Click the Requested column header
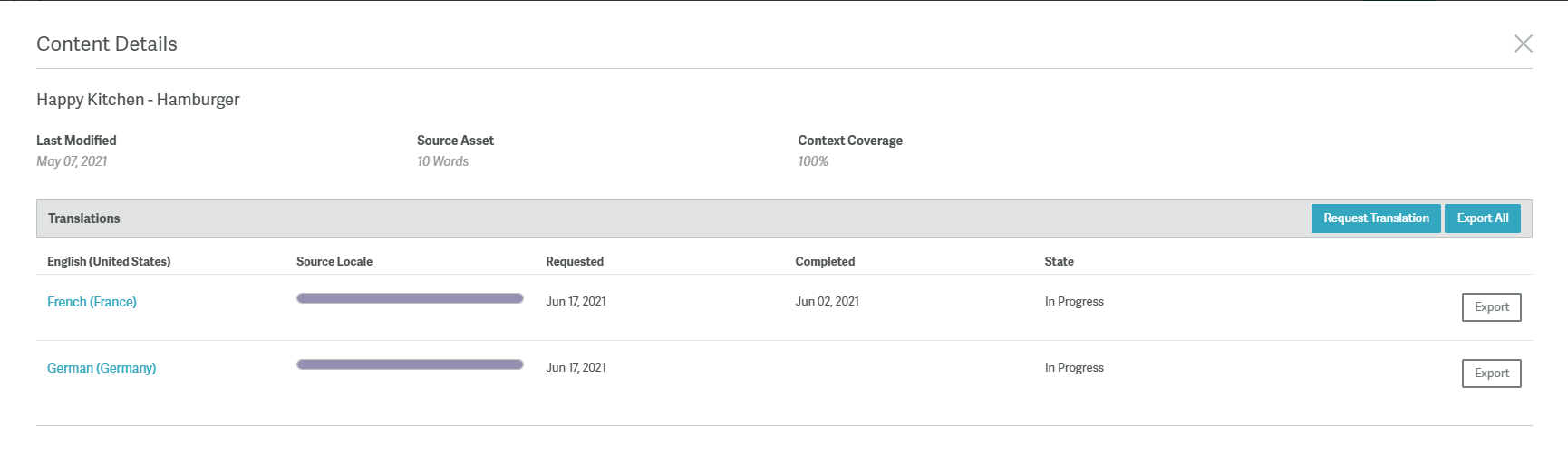Screen dimensions: 1568x466 [575, 262]
